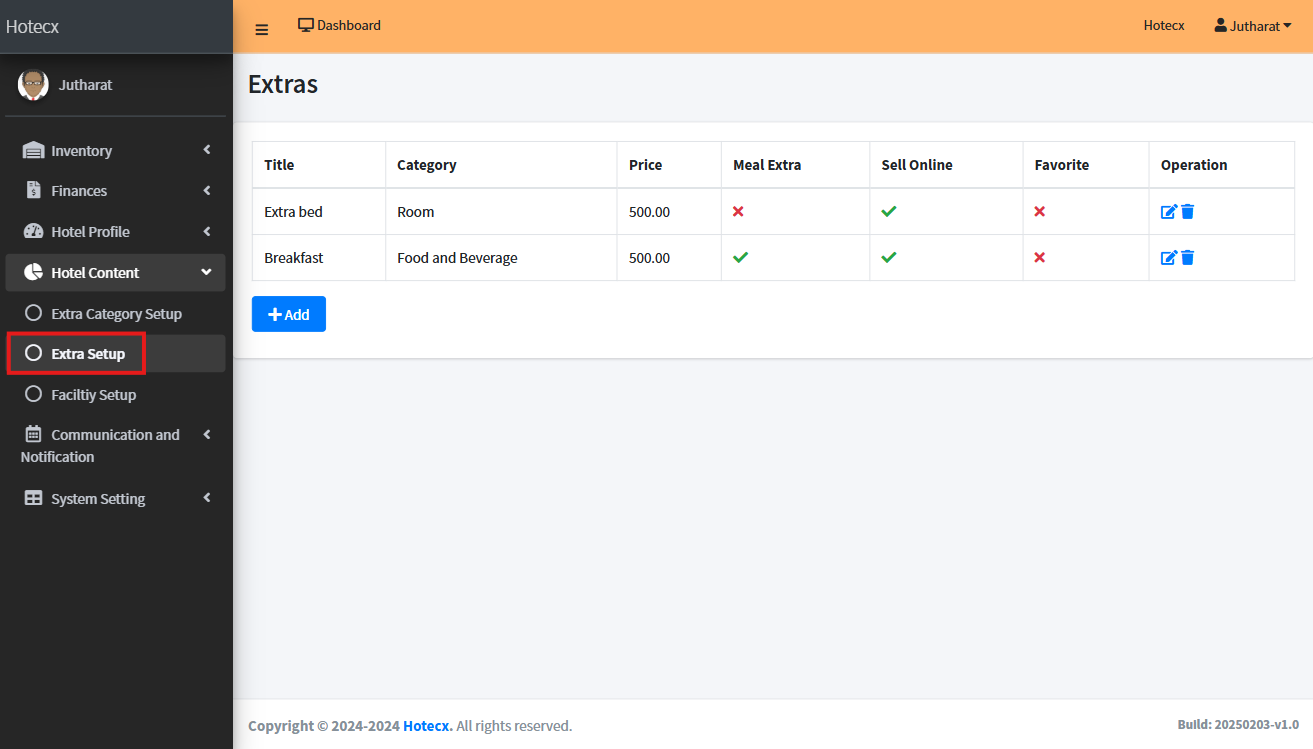Open the Jutharat user dropdown in navbar
Viewport: 1313px width, 749px height.
pyautogui.click(x=1252, y=26)
